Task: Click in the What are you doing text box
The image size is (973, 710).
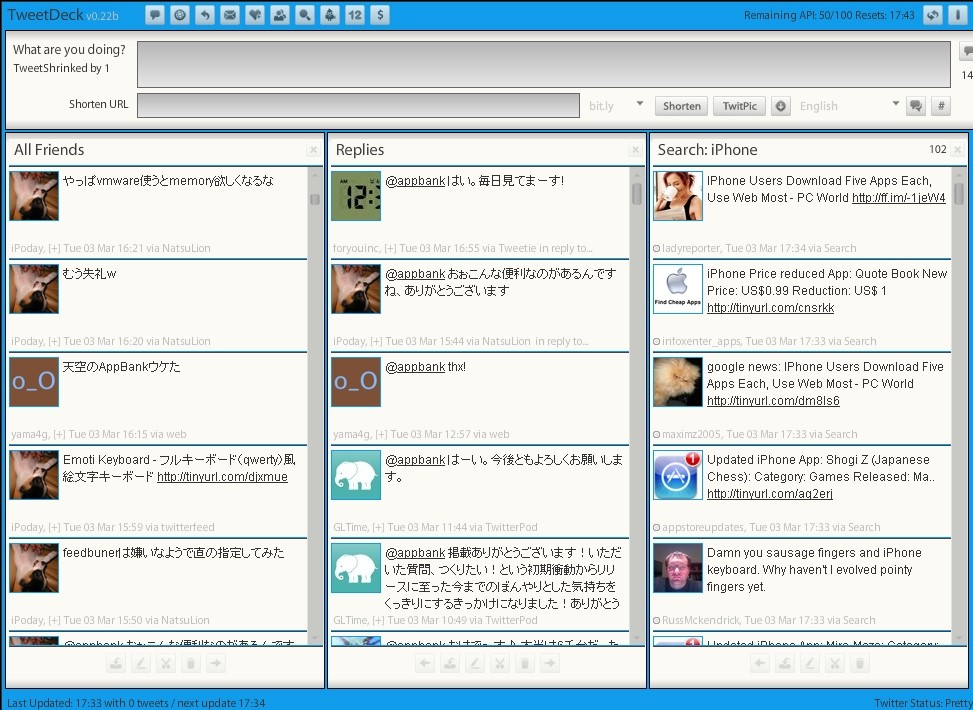Action: (x=544, y=64)
